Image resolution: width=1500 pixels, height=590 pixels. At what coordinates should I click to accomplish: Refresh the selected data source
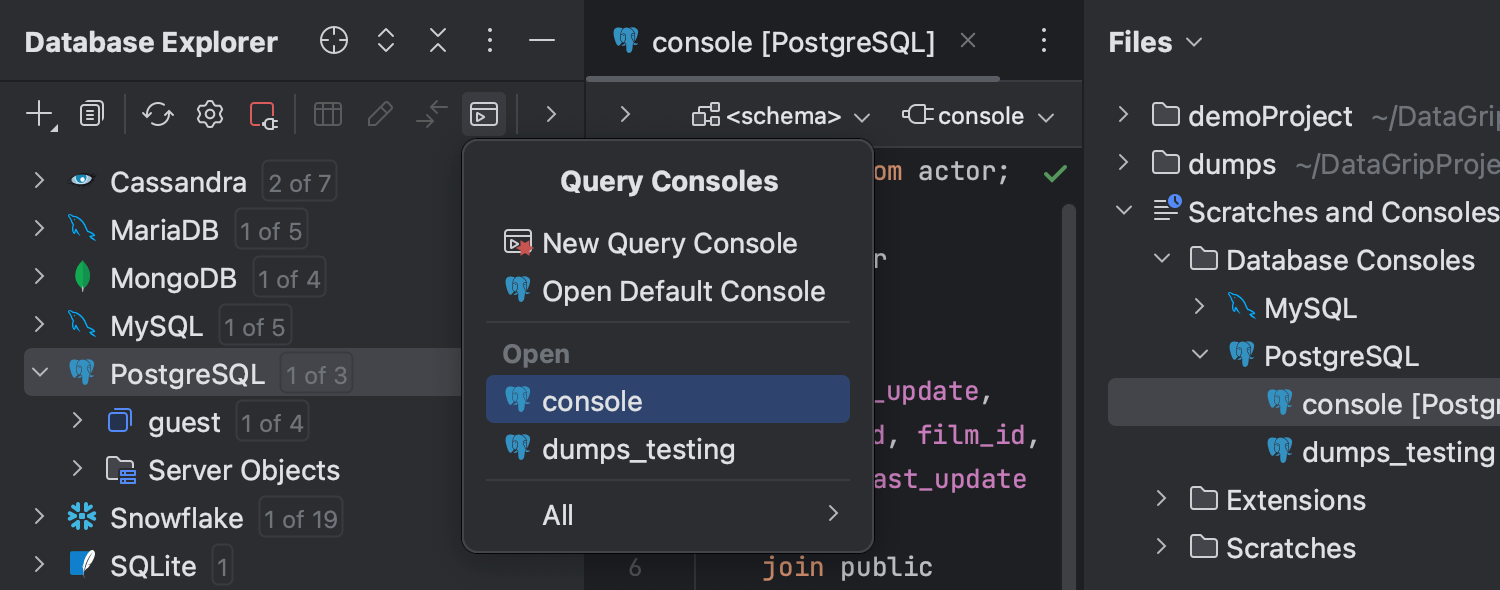pos(157,113)
